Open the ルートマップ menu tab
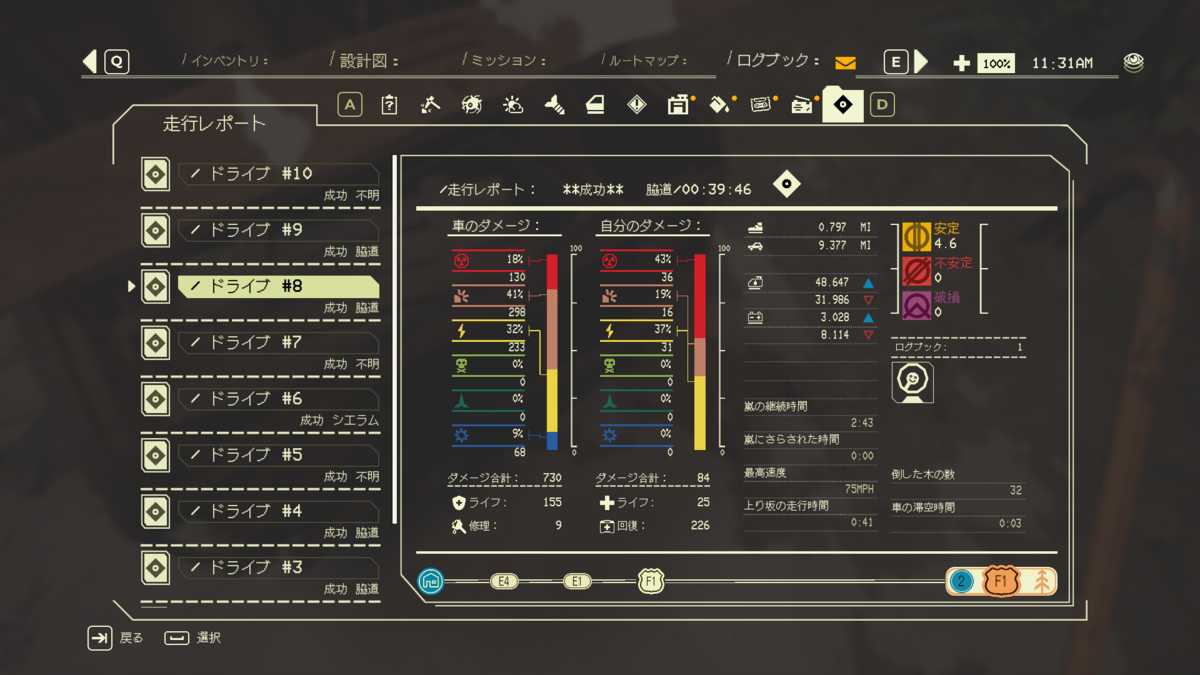This screenshot has width=1200, height=675. coord(648,61)
